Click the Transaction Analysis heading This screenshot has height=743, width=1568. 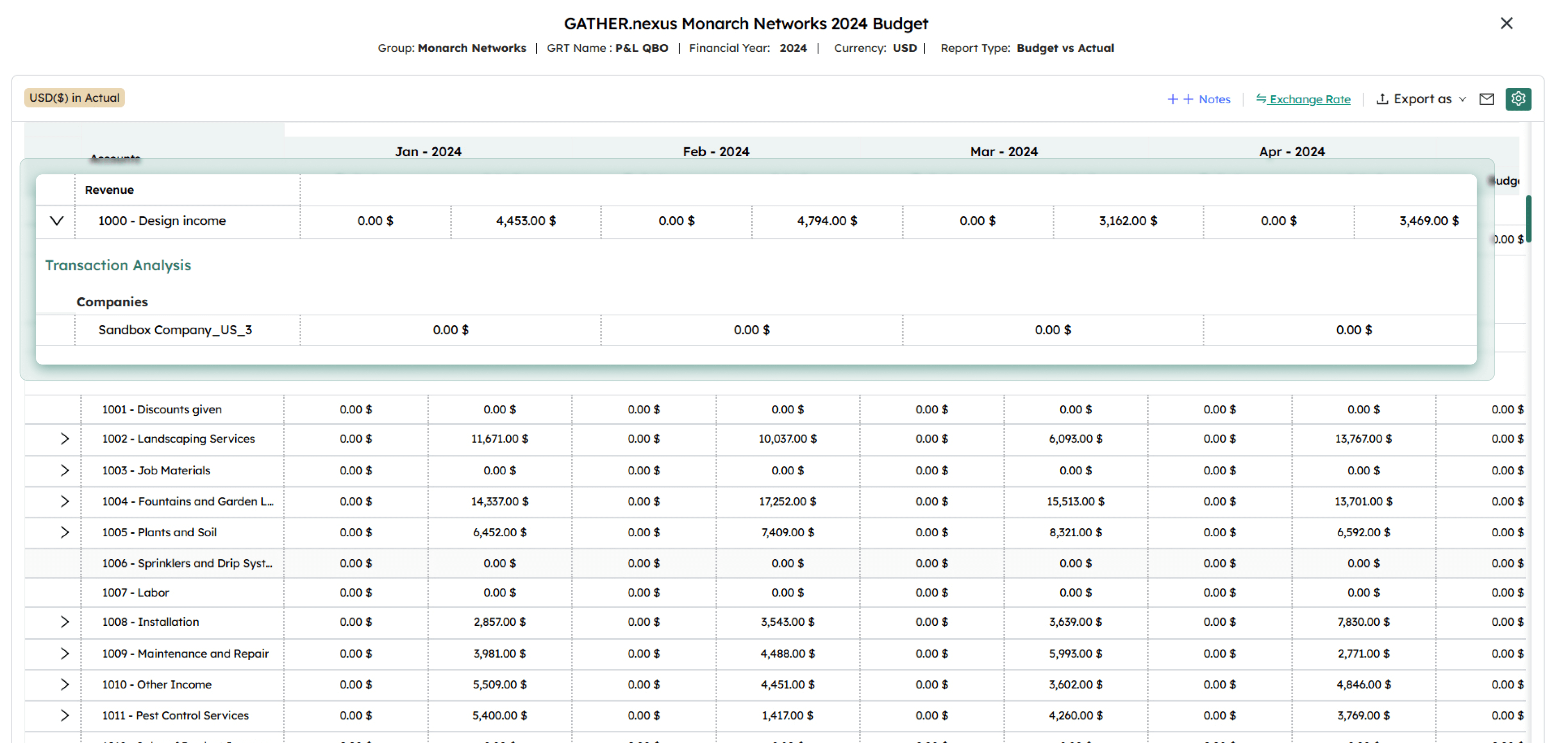click(x=118, y=265)
